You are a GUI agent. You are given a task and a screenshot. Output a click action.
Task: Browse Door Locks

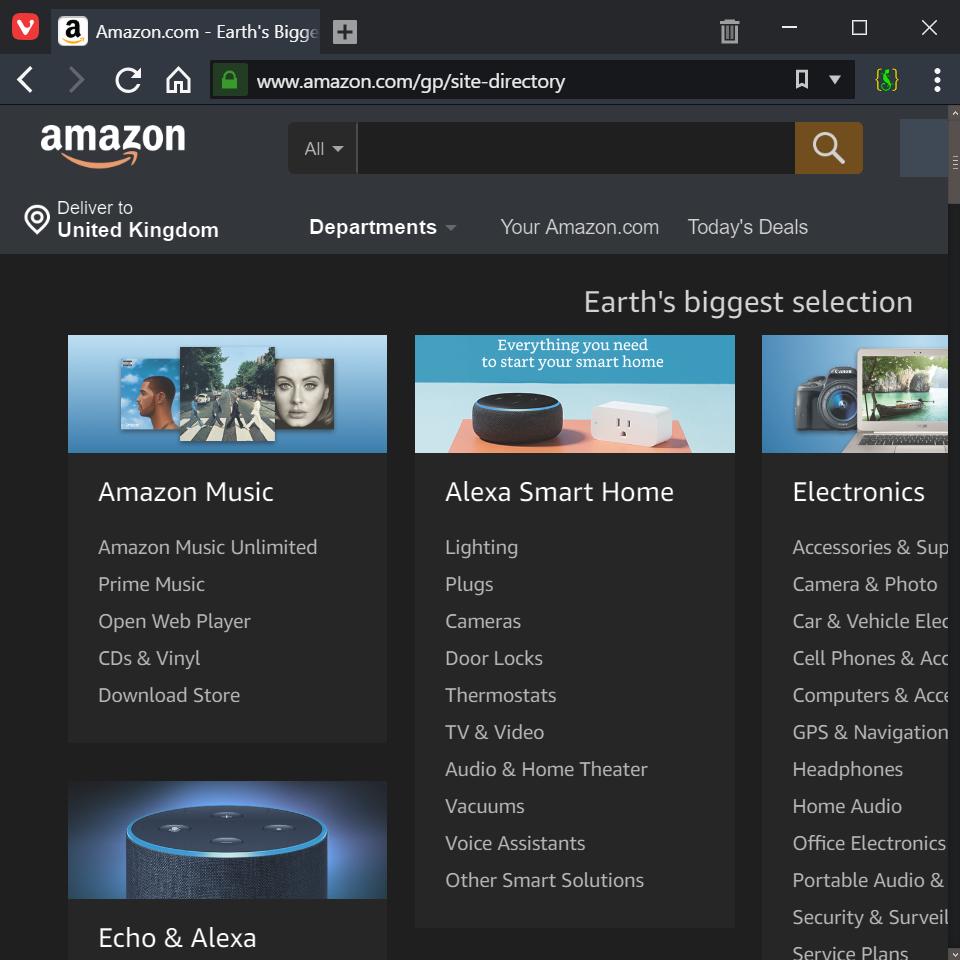click(x=493, y=659)
